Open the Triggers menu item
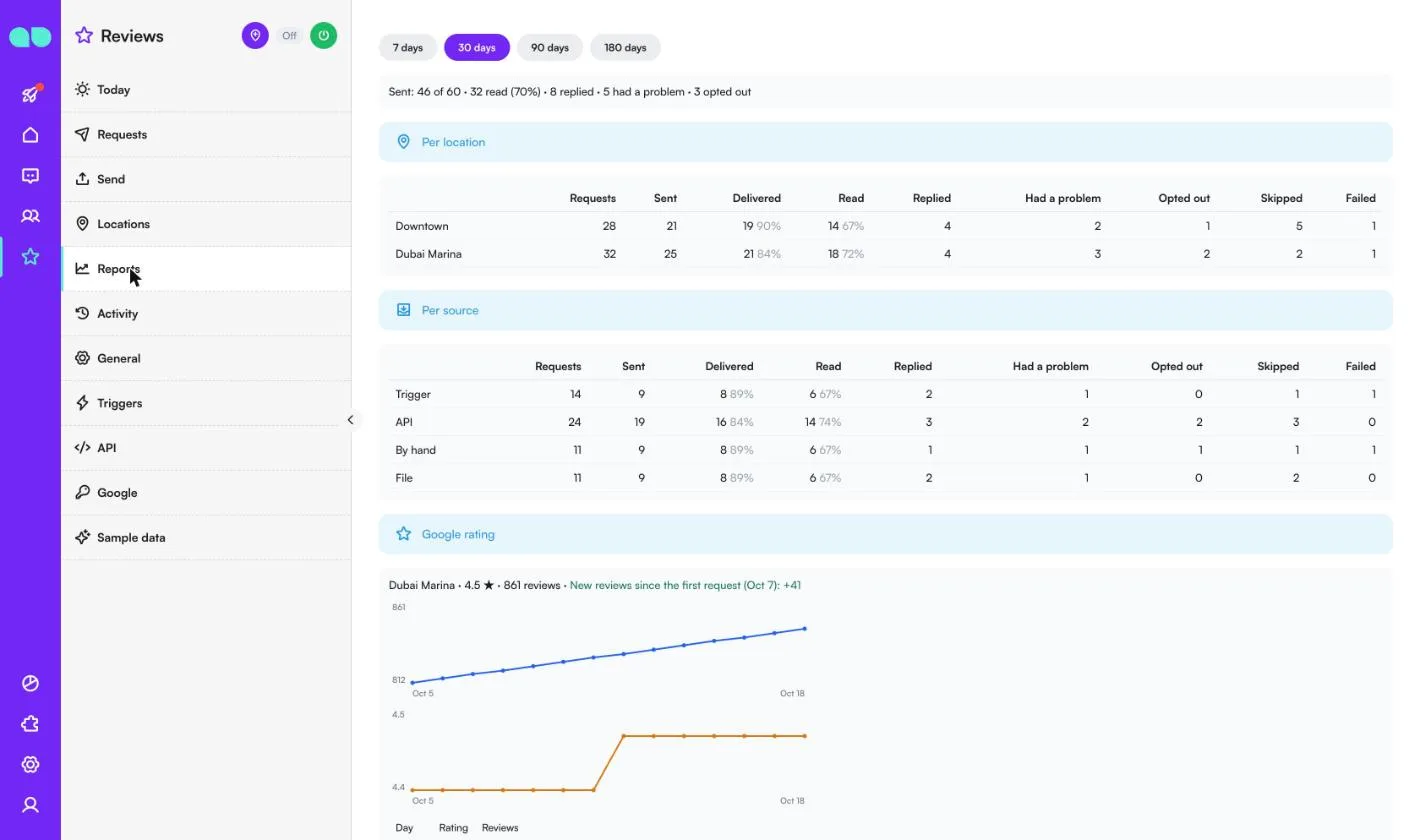This screenshot has height=840, width=1420. pyautogui.click(x=206, y=403)
